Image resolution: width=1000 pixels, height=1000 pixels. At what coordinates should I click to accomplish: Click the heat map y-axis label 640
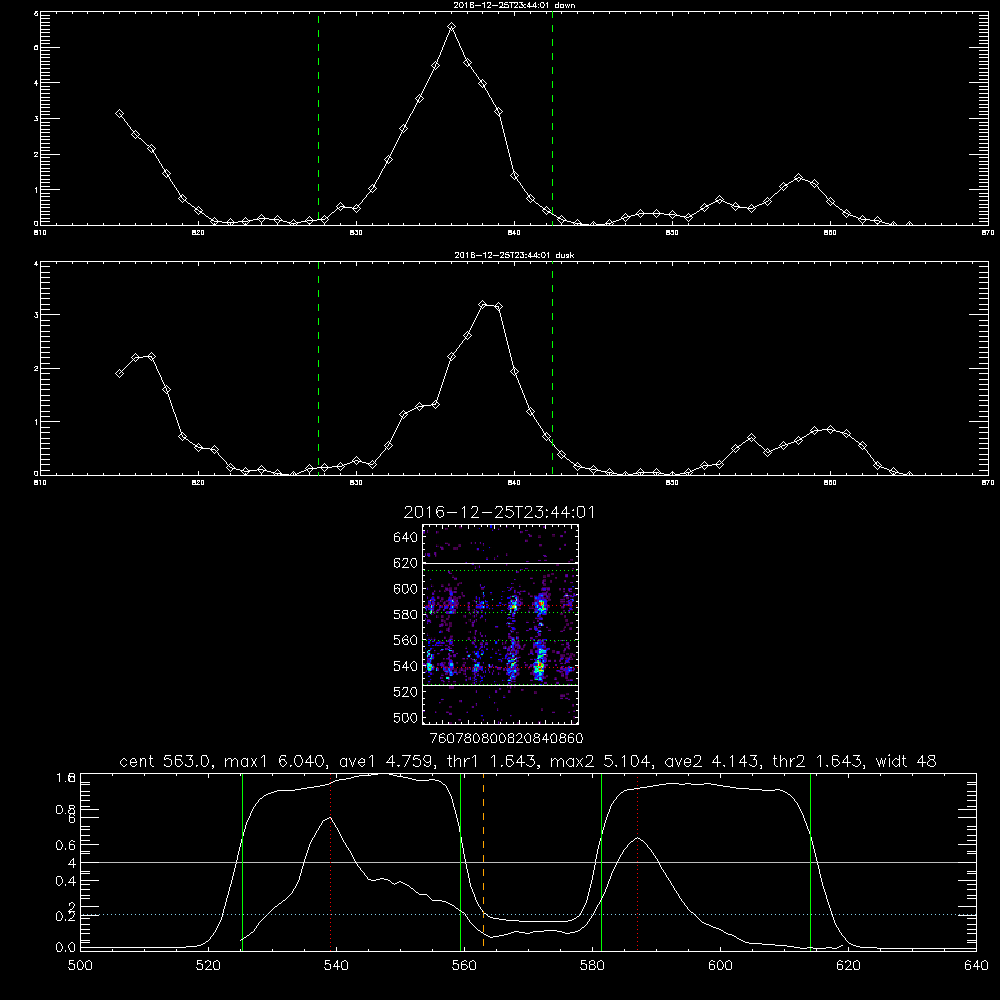click(406, 537)
